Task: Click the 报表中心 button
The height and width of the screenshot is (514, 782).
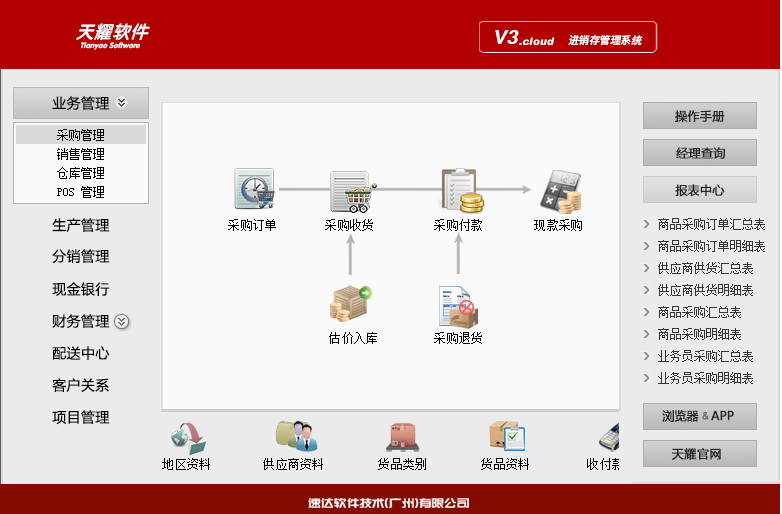Action: (700, 189)
